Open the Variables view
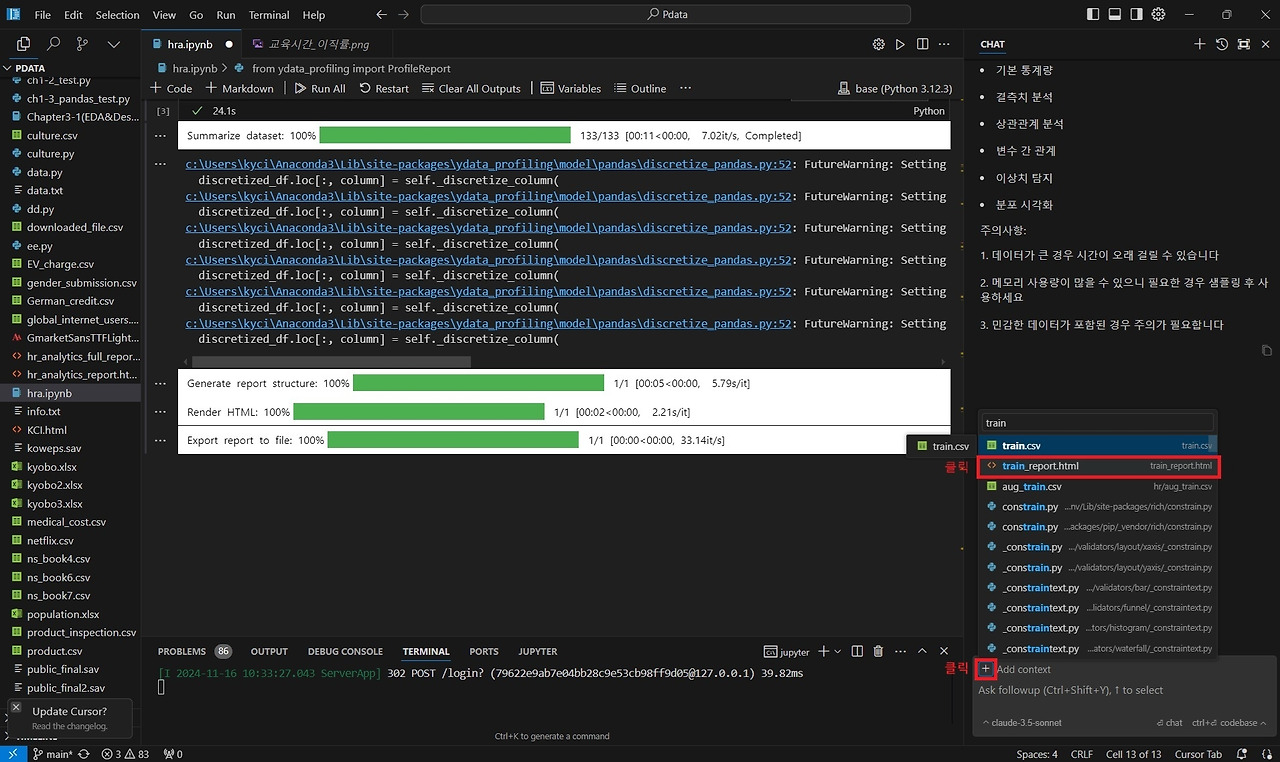 click(571, 88)
